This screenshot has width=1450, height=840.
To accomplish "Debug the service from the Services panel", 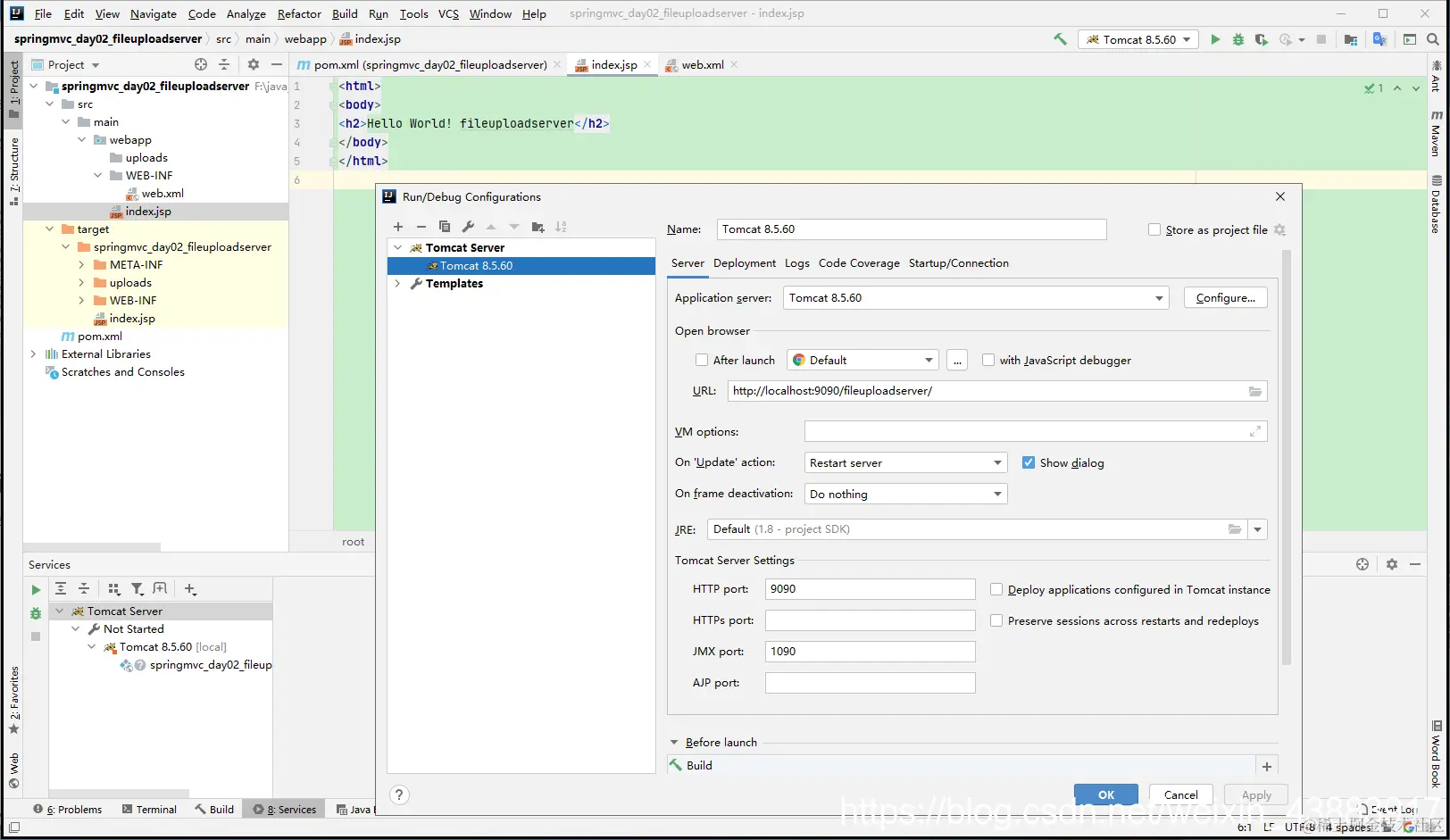I will pos(36,613).
